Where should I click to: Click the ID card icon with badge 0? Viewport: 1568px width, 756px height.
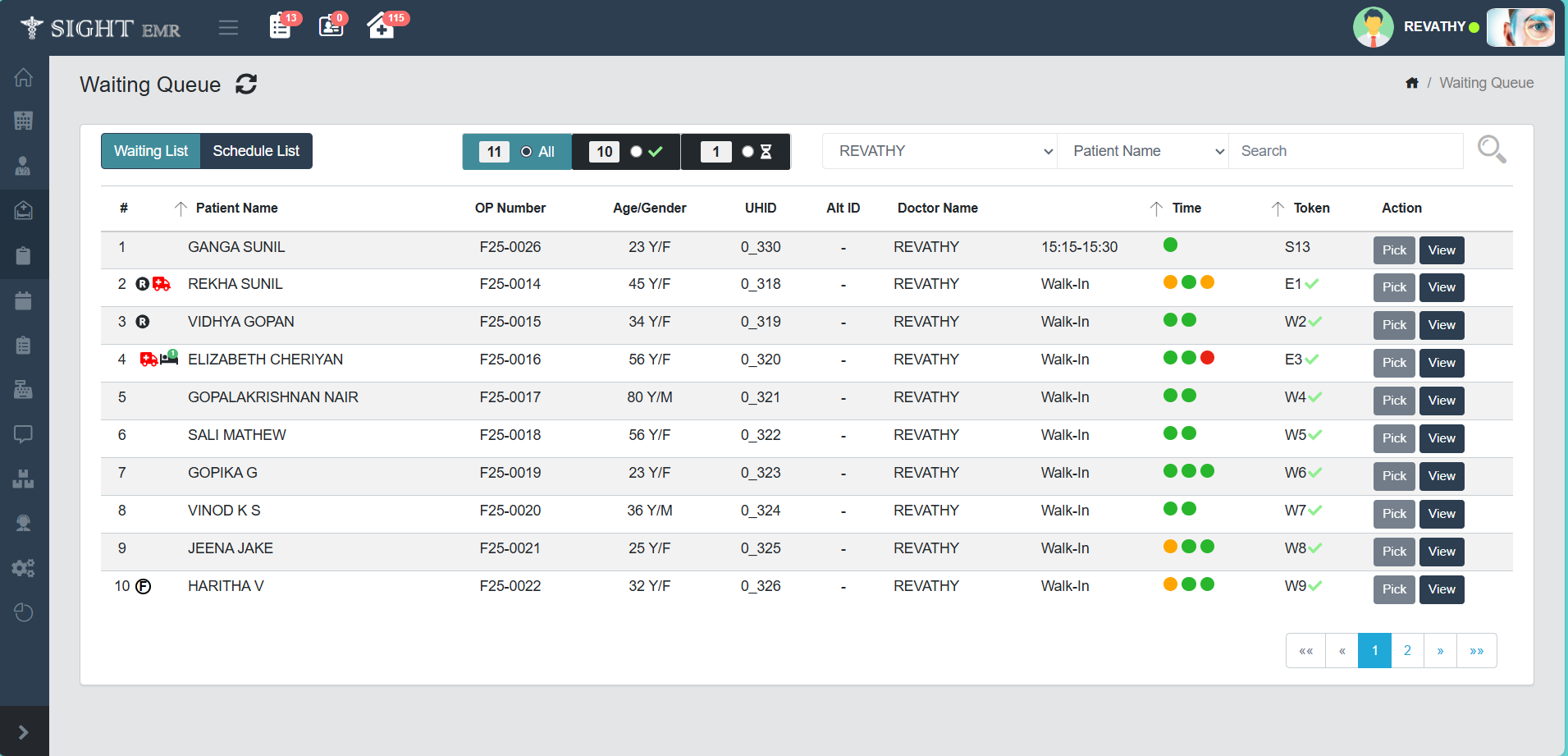point(331,26)
